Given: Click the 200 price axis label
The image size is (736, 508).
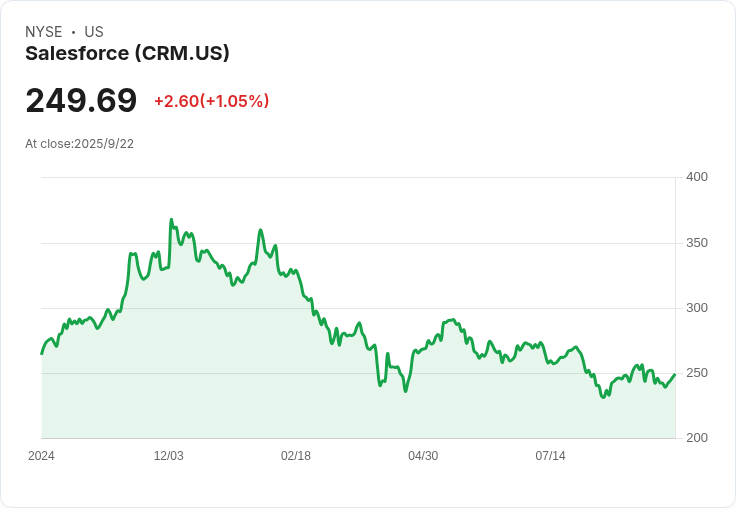Looking at the screenshot, I should [x=697, y=438].
